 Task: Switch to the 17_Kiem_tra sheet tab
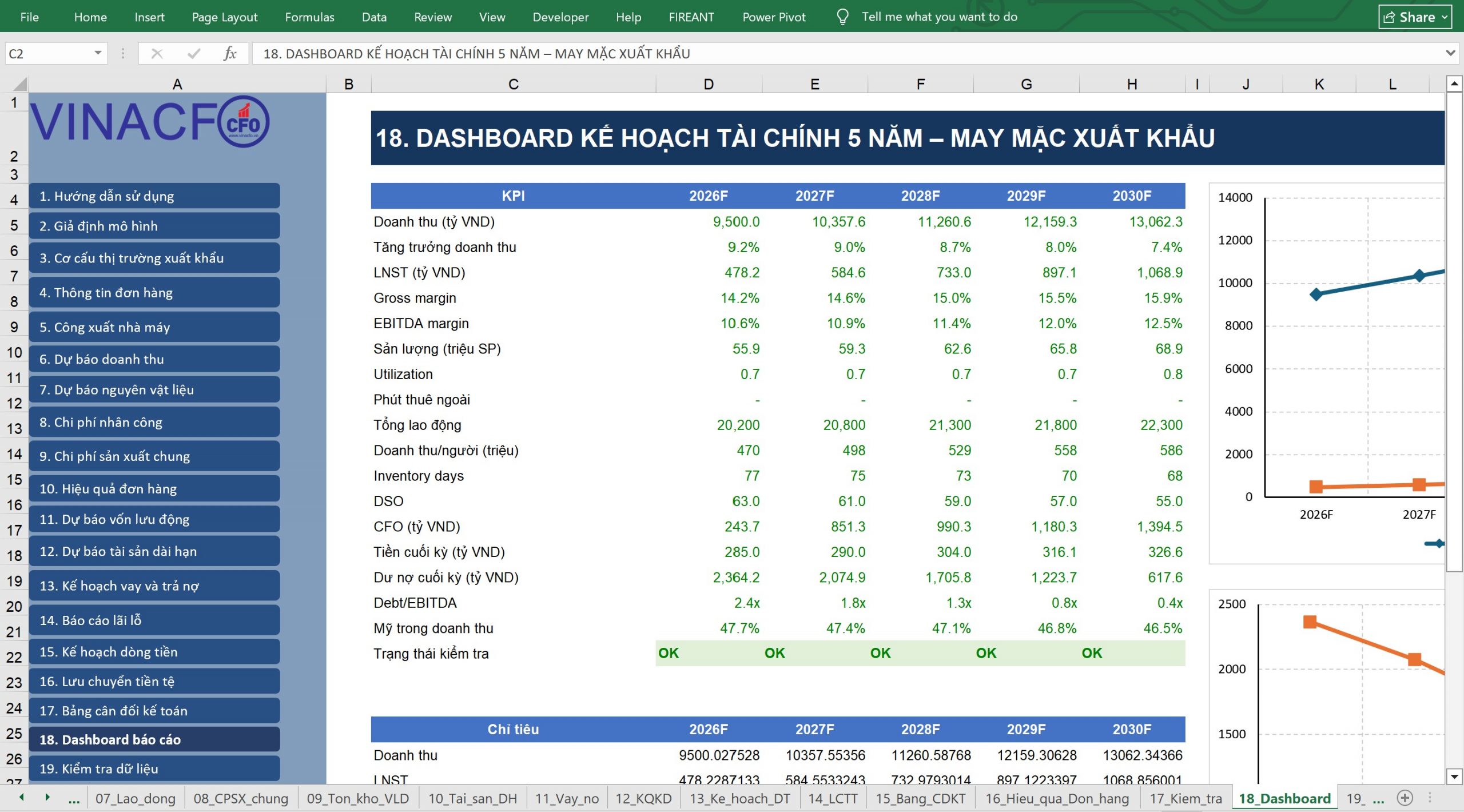coord(1186,798)
